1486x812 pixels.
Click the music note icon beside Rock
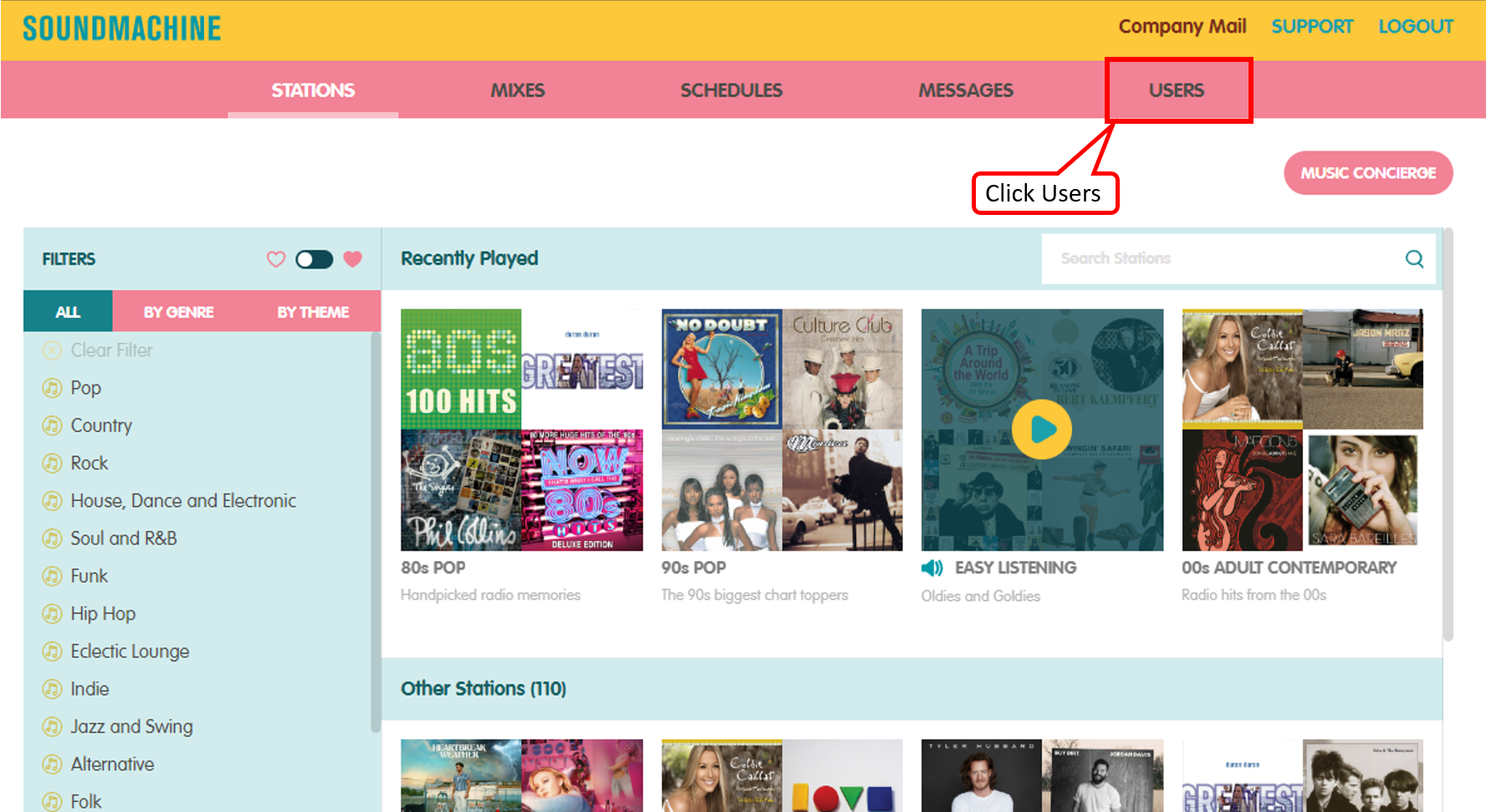pyautogui.click(x=52, y=463)
